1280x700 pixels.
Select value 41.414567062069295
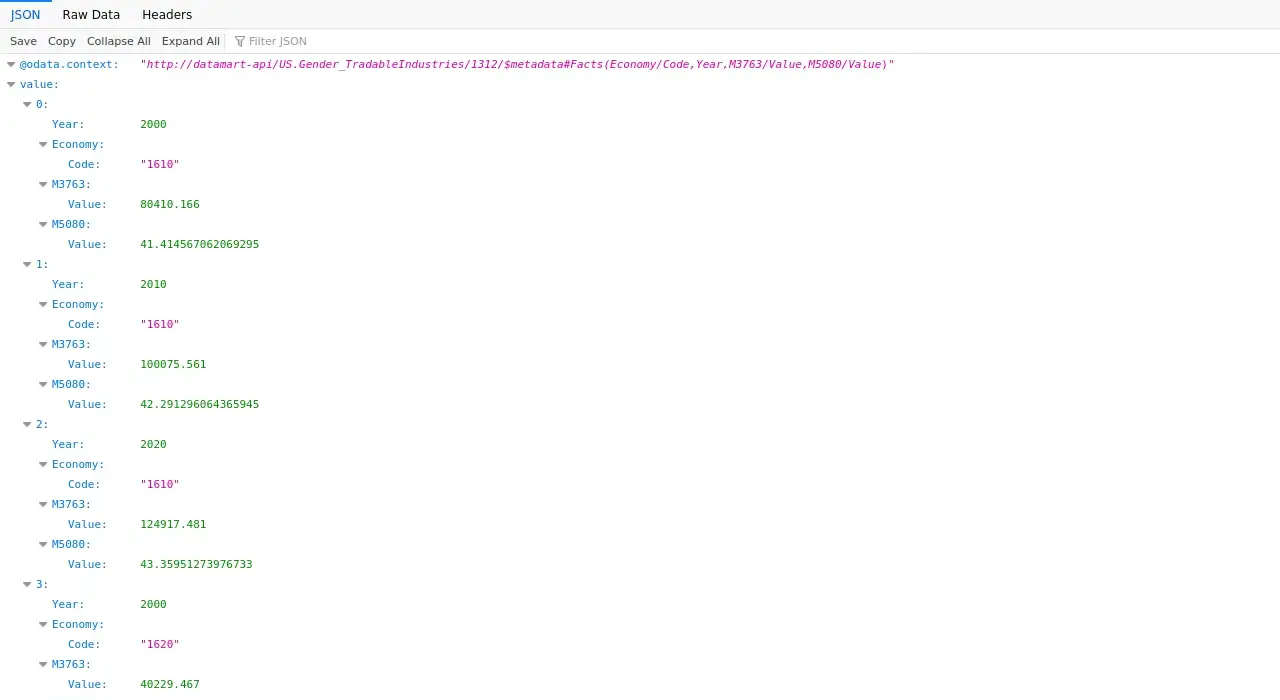(x=200, y=244)
